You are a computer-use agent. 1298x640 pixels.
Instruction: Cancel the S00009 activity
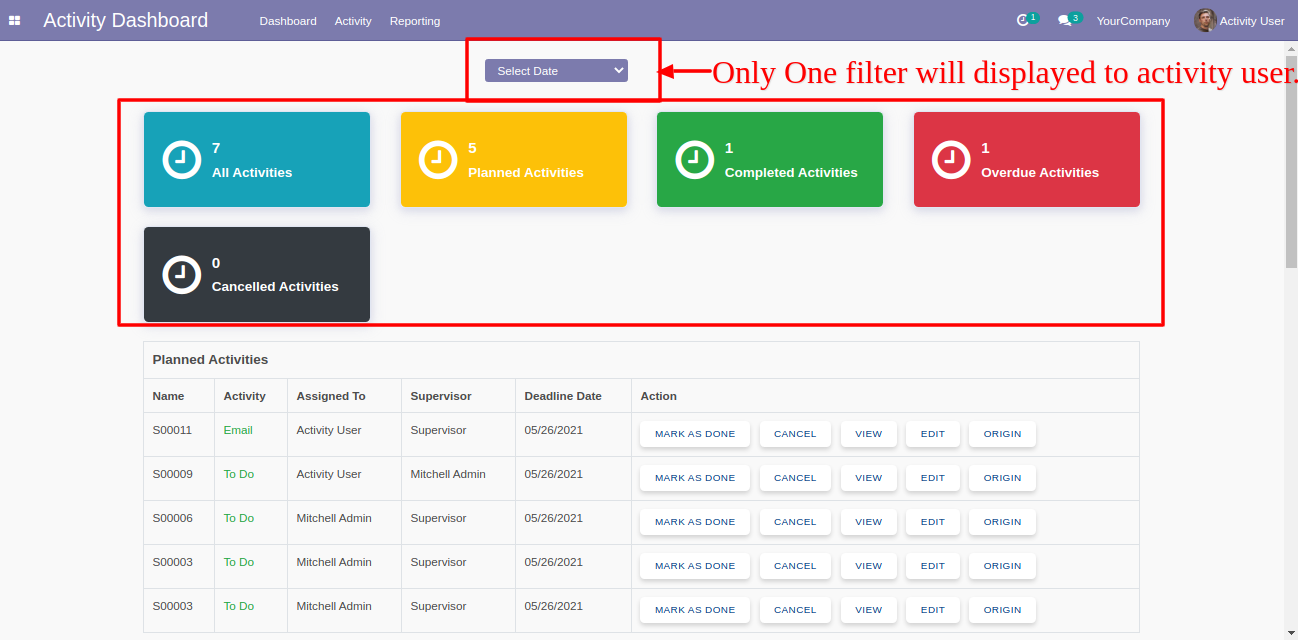pyautogui.click(x=795, y=478)
